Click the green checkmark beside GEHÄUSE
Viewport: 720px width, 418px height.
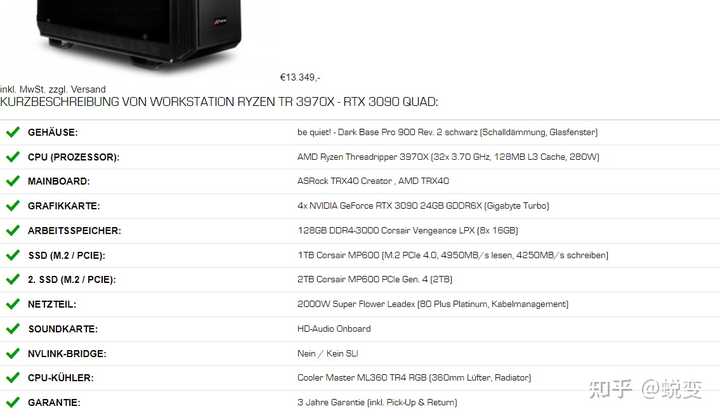[13, 132]
